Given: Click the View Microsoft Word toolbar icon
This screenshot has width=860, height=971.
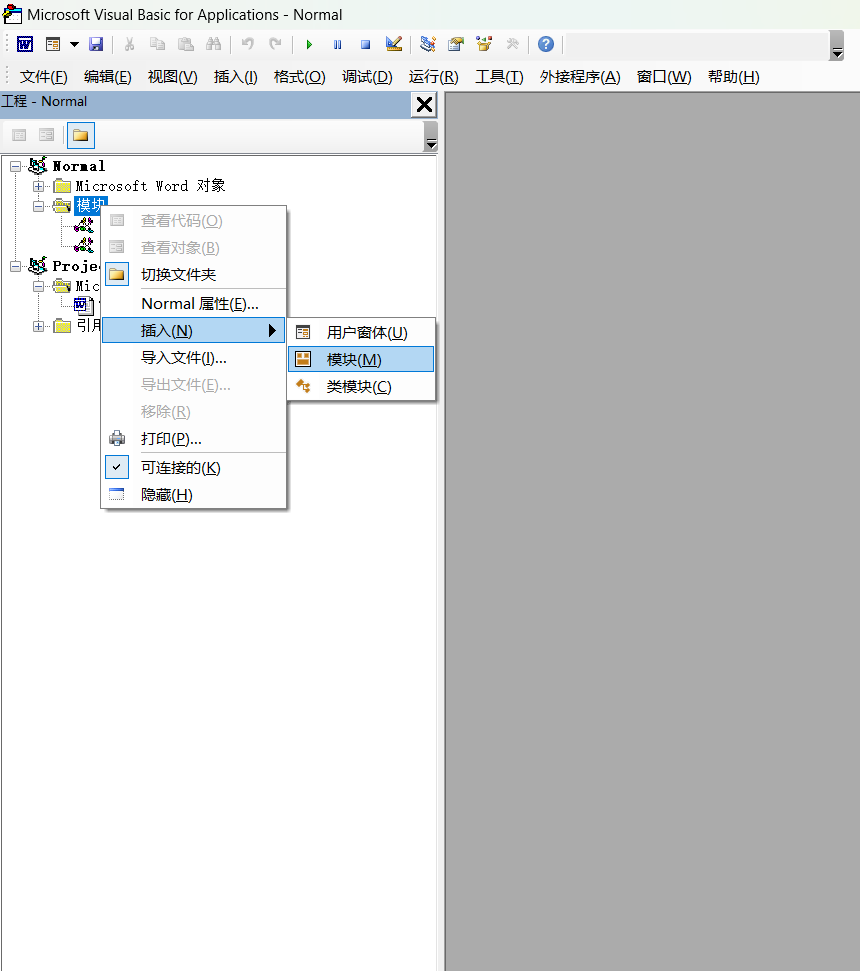Looking at the screenshot, I should 25,45.
